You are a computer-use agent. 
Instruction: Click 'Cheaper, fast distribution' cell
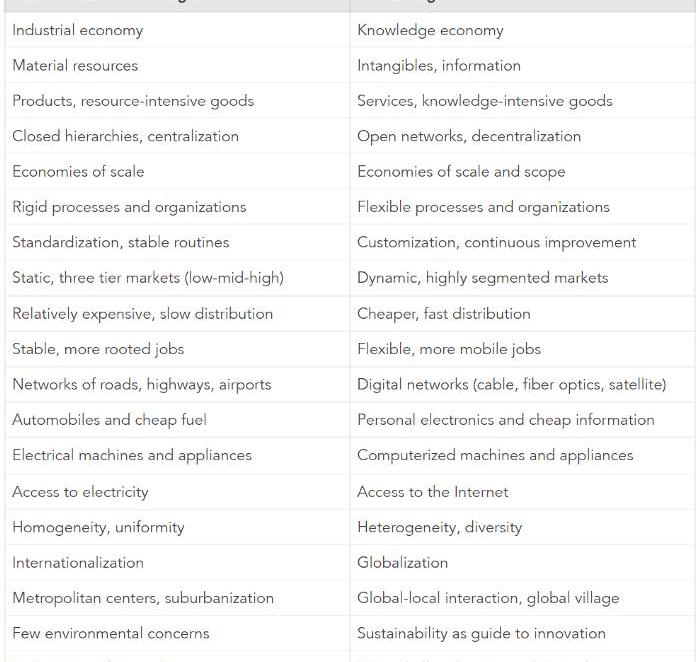tap(444, 314)
